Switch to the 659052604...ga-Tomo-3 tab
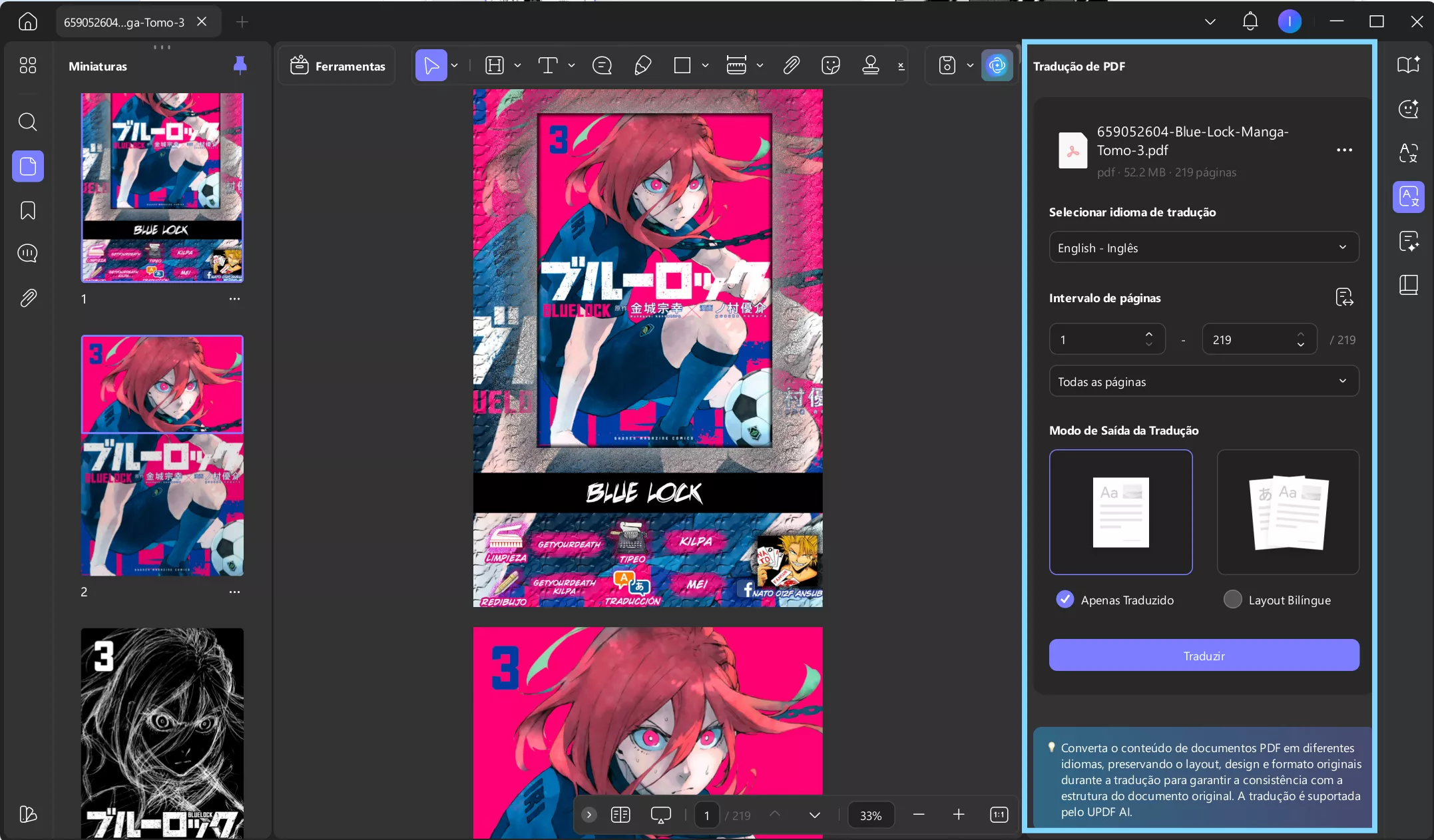 point(124,22)
